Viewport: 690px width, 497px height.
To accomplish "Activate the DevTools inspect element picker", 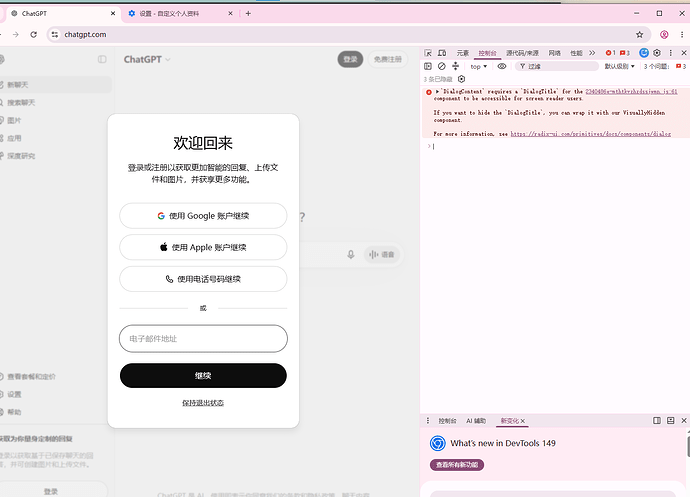I will point(428,53).
